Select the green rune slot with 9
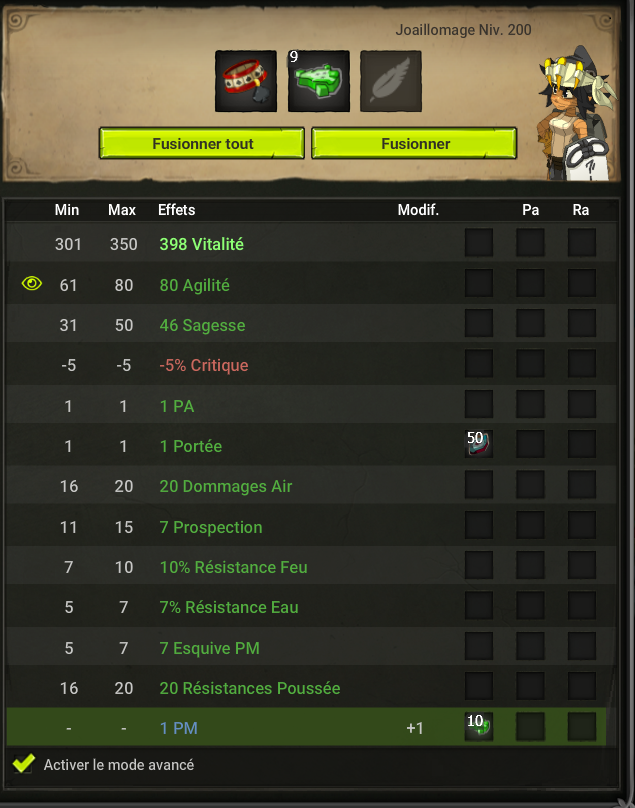 [x=319, y=81]
